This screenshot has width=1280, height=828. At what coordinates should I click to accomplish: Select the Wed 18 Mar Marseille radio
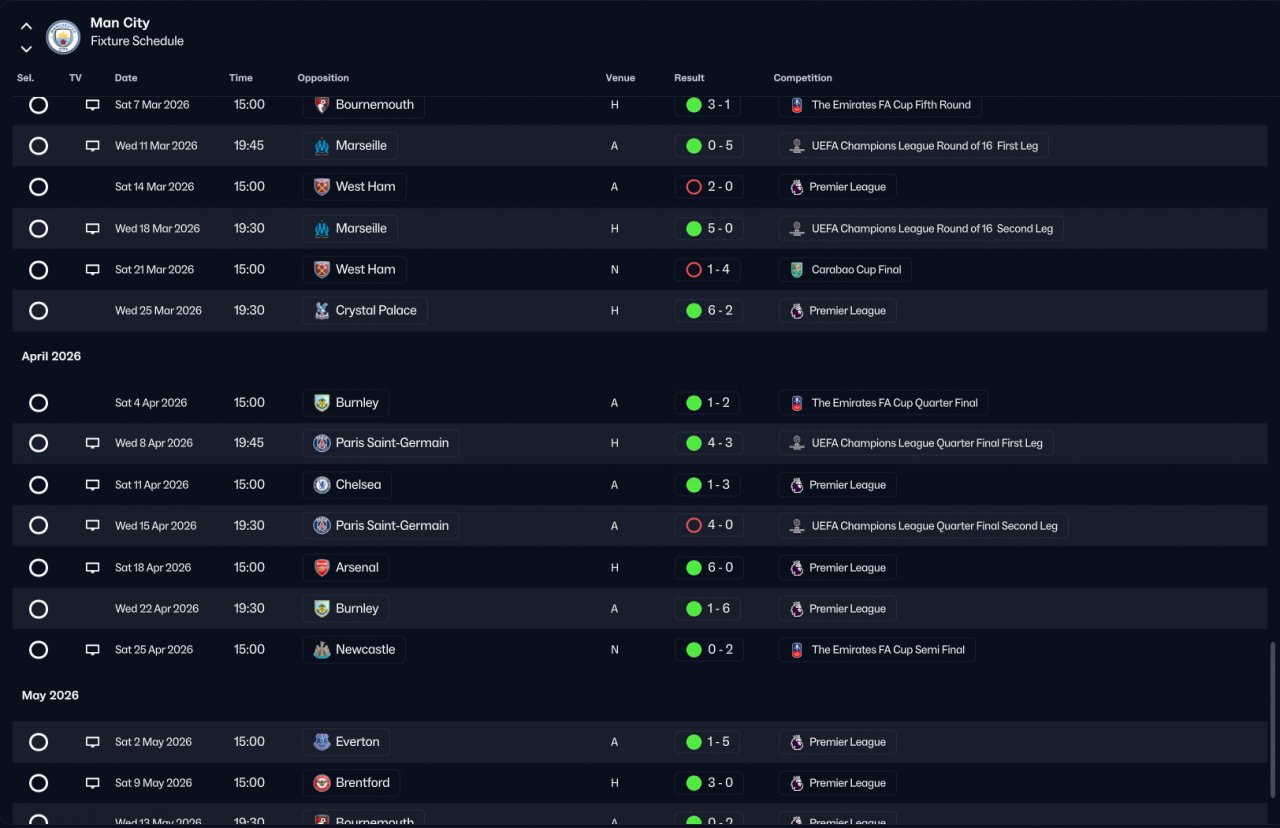[x=38, y=229]
